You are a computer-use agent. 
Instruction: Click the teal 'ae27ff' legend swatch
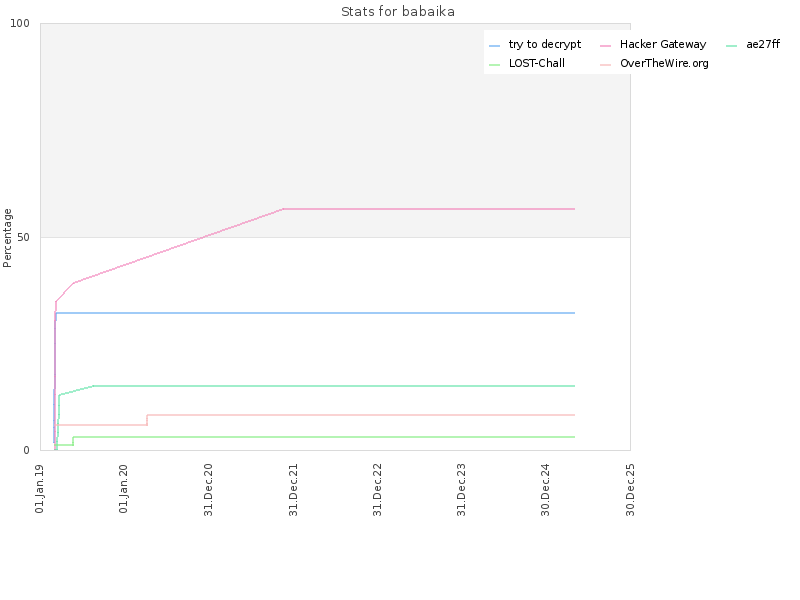tap(732, 46)
